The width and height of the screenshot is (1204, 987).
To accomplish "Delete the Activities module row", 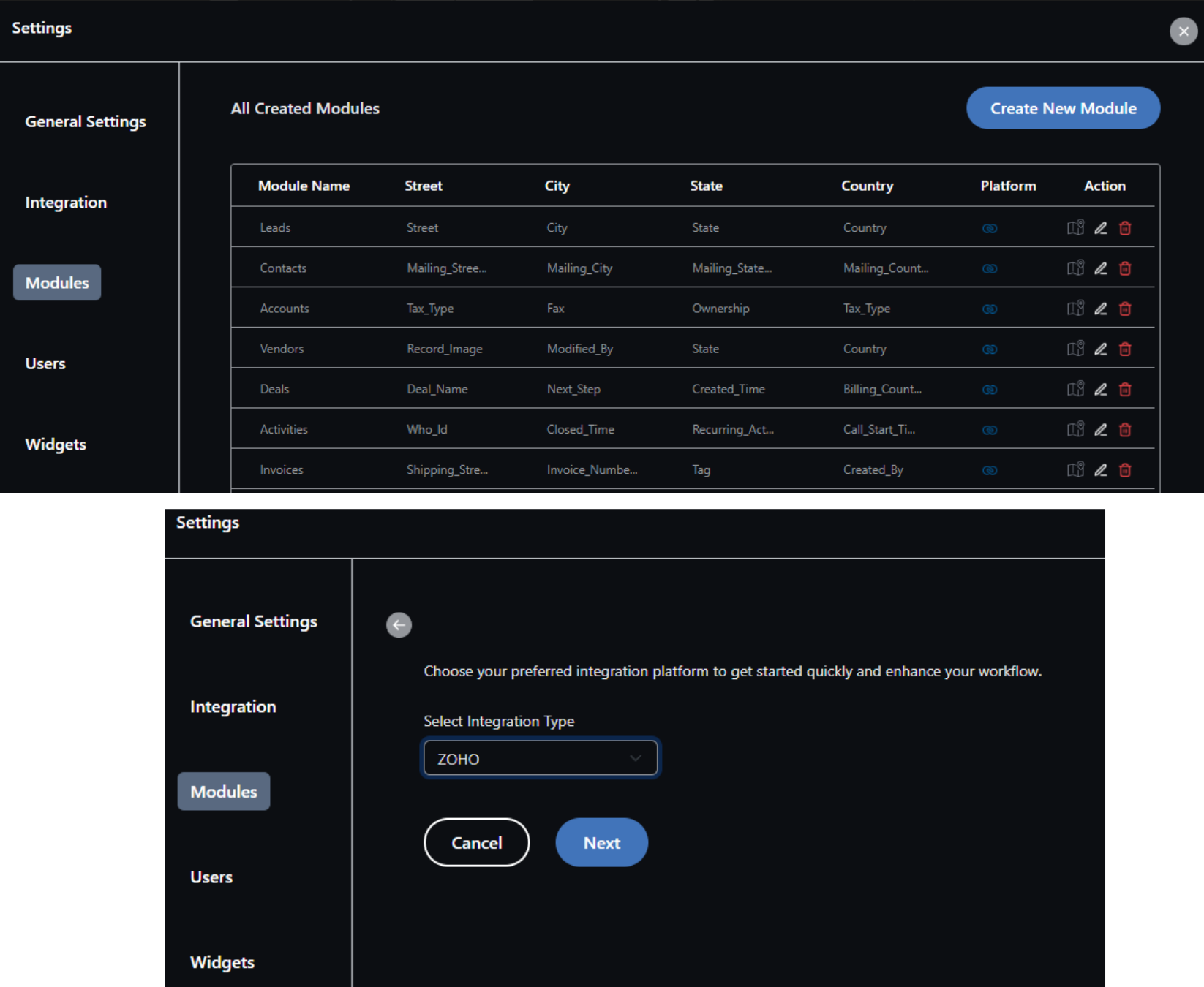I will pos(1125,430).
